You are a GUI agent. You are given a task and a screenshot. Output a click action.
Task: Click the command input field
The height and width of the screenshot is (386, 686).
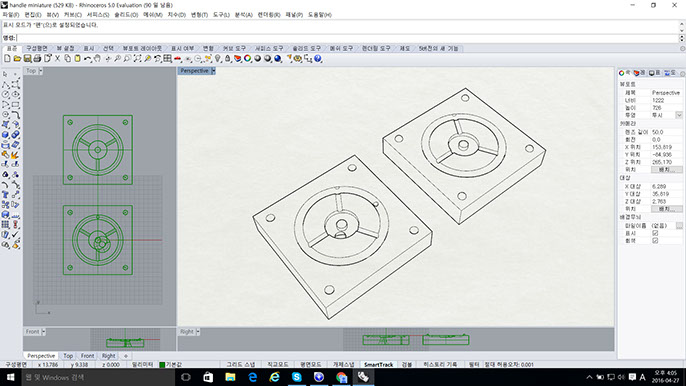[x=348, y=38]
